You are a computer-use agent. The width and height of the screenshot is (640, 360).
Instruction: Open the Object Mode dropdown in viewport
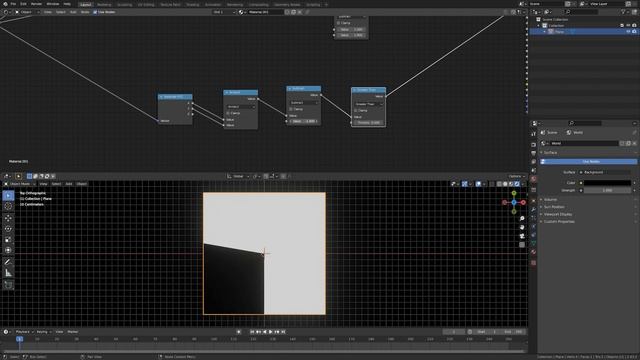(21, 184)
